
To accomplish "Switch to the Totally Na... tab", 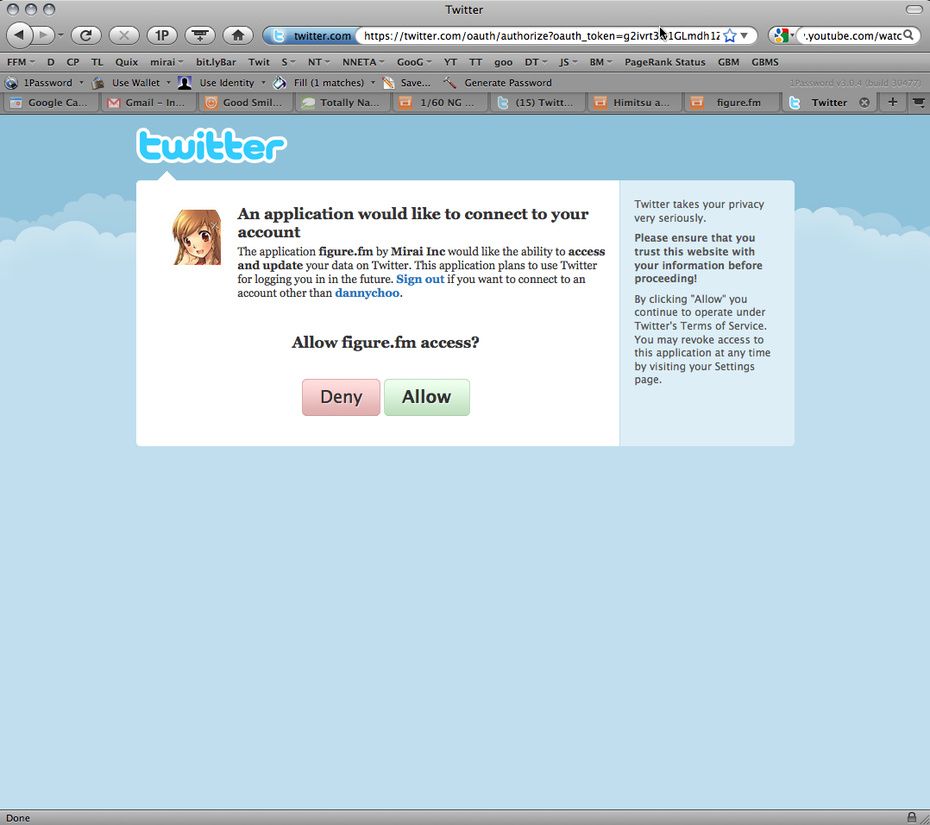I will (x=343, y=103).
